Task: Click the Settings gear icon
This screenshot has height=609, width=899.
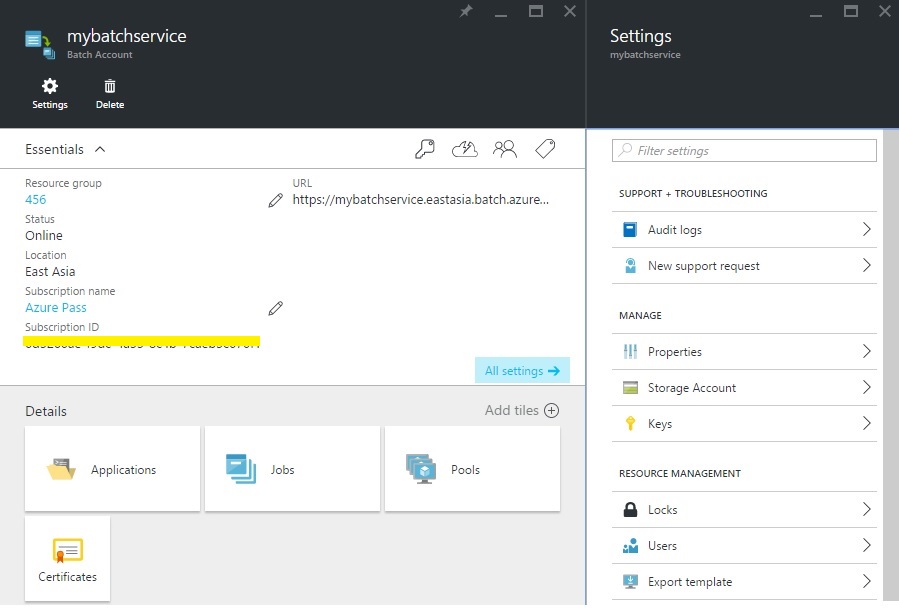Action: [x=50, y=87]
